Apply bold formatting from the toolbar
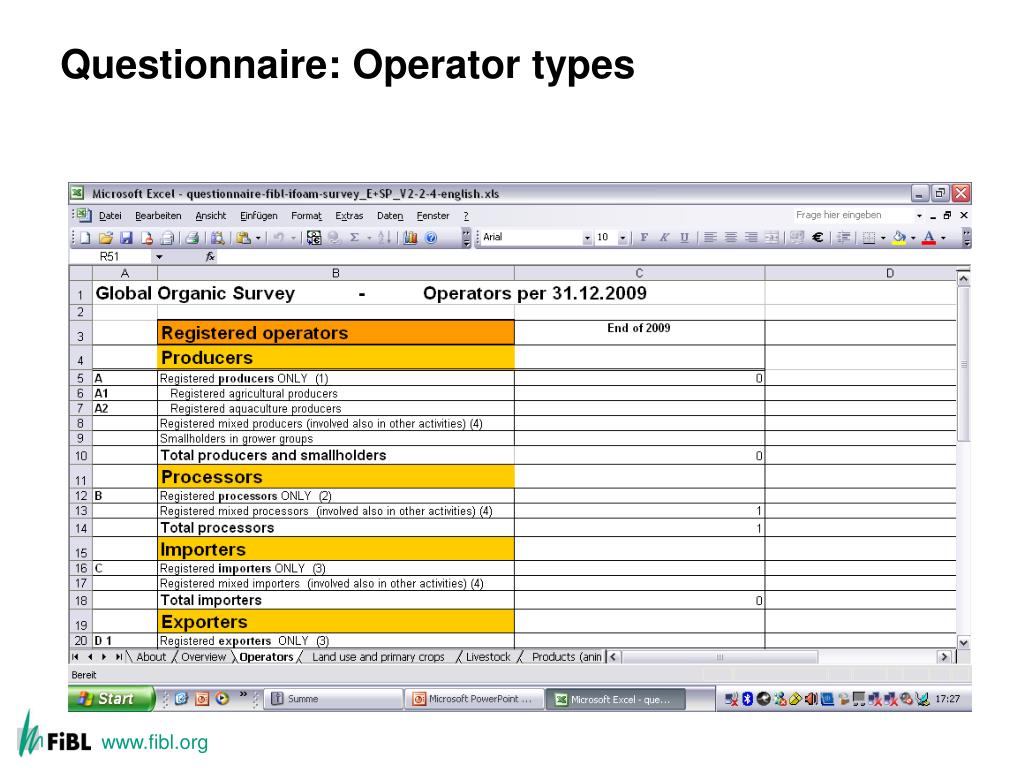Screen dimensions: 1024x768 coord(645,238)
